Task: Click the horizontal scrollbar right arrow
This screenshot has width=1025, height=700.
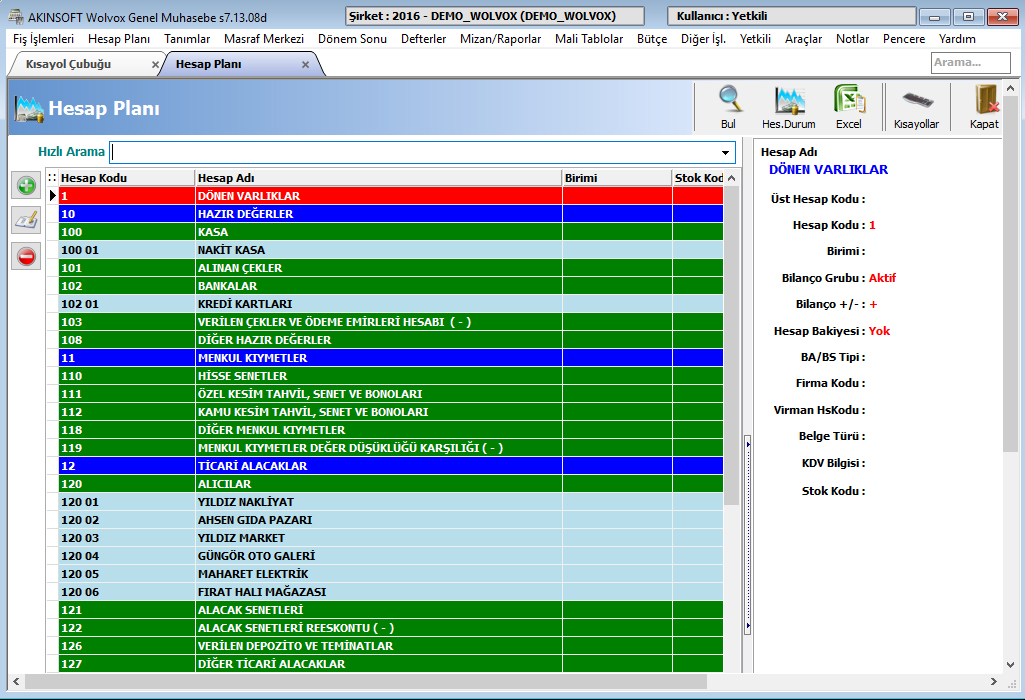Action: (994, 682)
